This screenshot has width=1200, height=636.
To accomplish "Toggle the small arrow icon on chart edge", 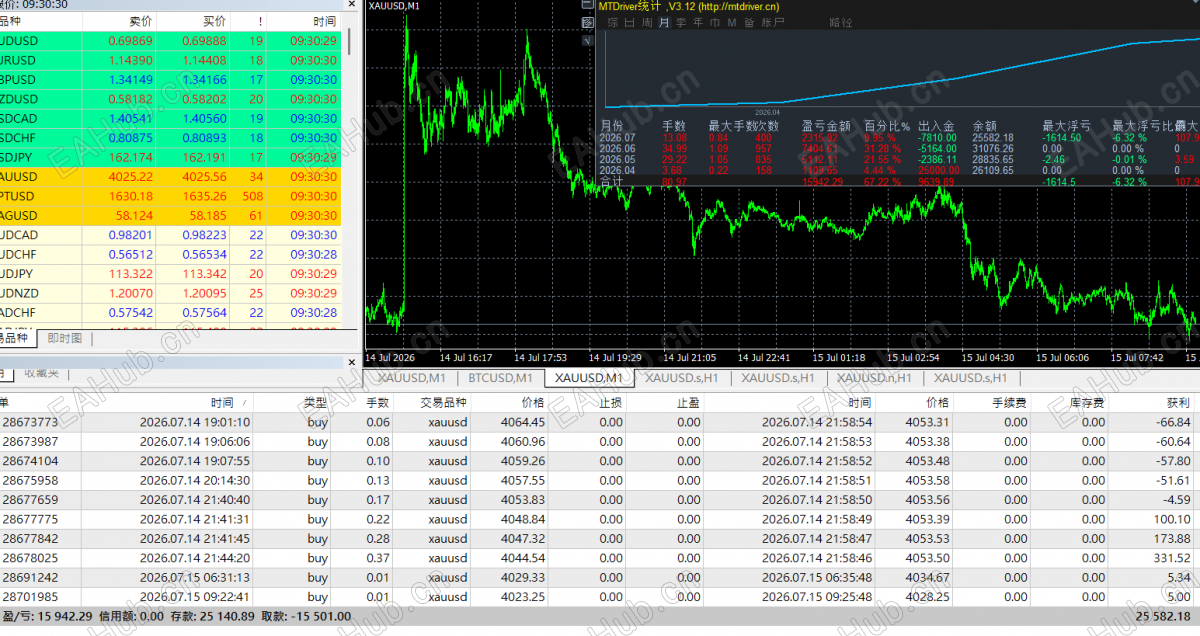I will 587,41.
